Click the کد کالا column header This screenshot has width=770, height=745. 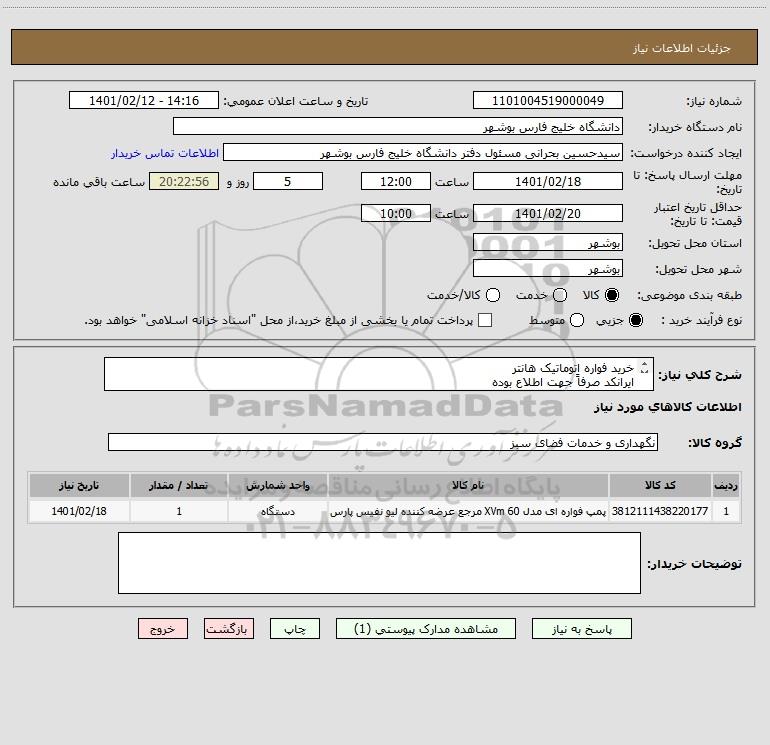(660, 486)
